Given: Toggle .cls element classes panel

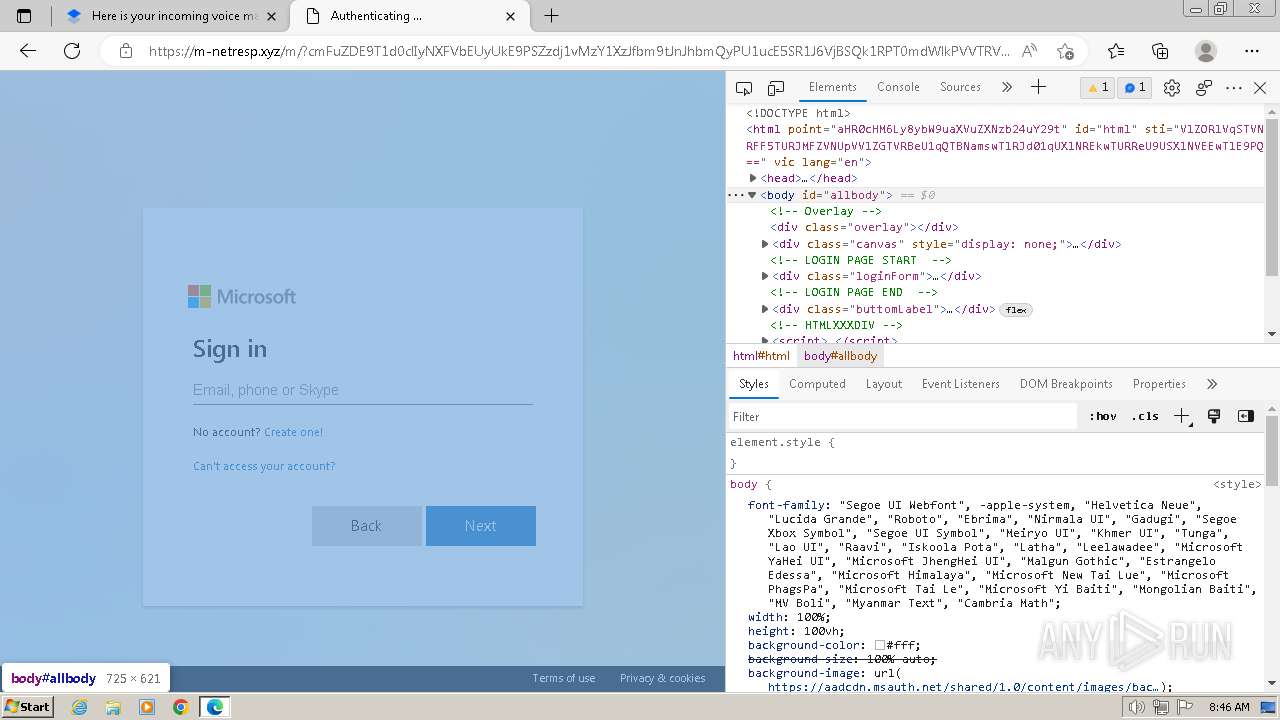Looking at the screenshot, I should pyautogui.click(x=1145, y=416).
